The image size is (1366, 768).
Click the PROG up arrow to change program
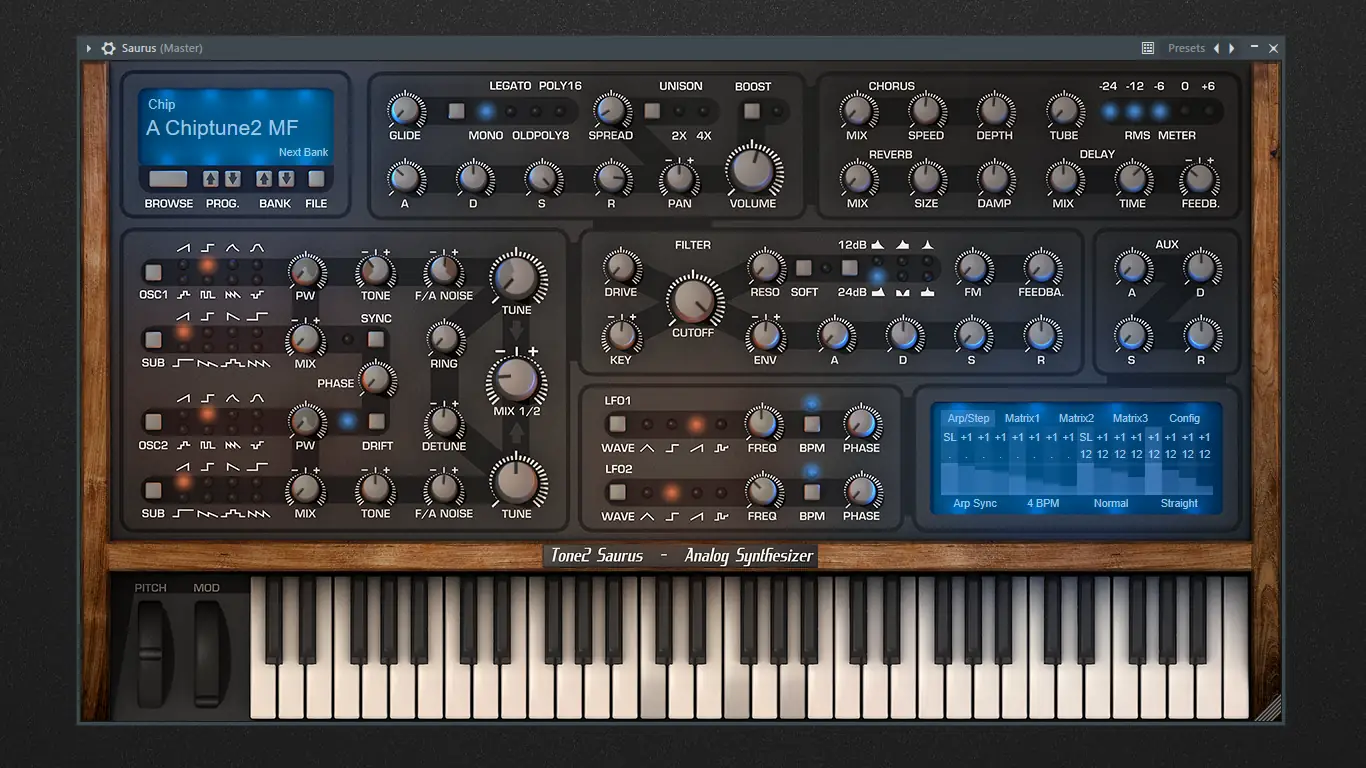(208, 177)
